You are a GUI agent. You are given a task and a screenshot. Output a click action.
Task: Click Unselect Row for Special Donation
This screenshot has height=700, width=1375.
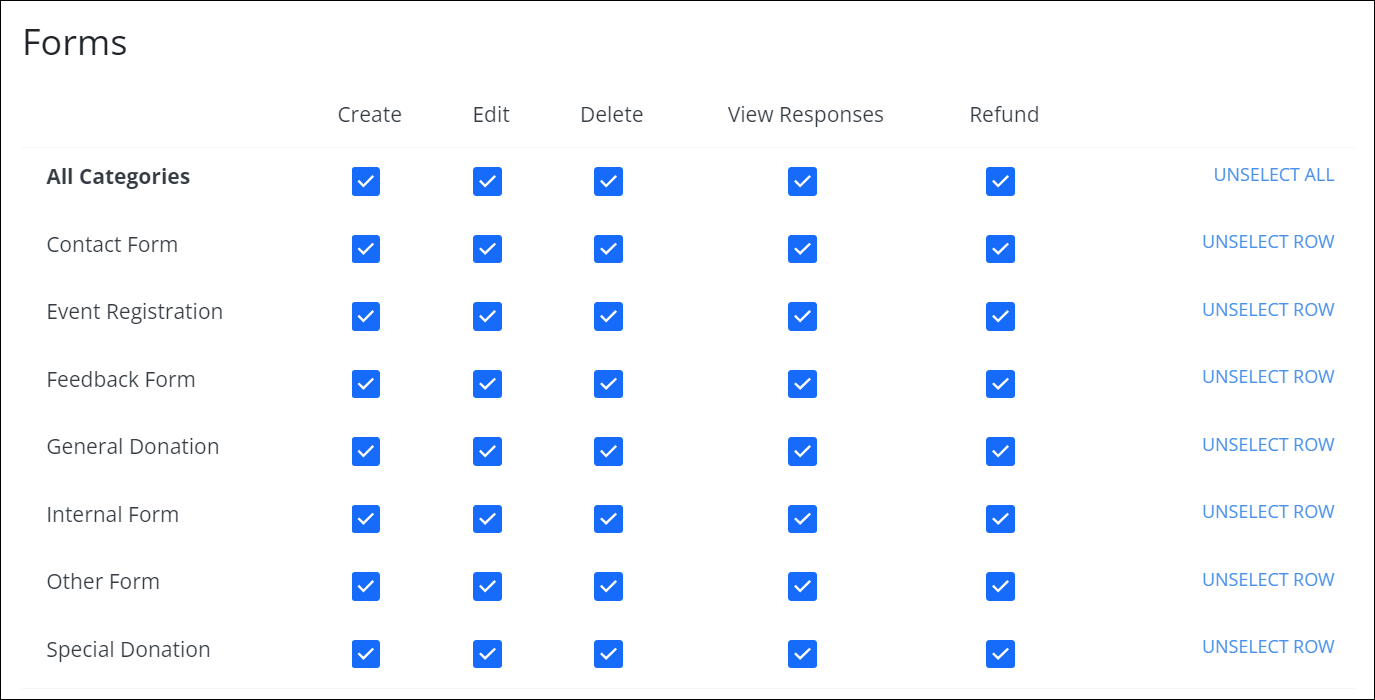[1268, 647]
